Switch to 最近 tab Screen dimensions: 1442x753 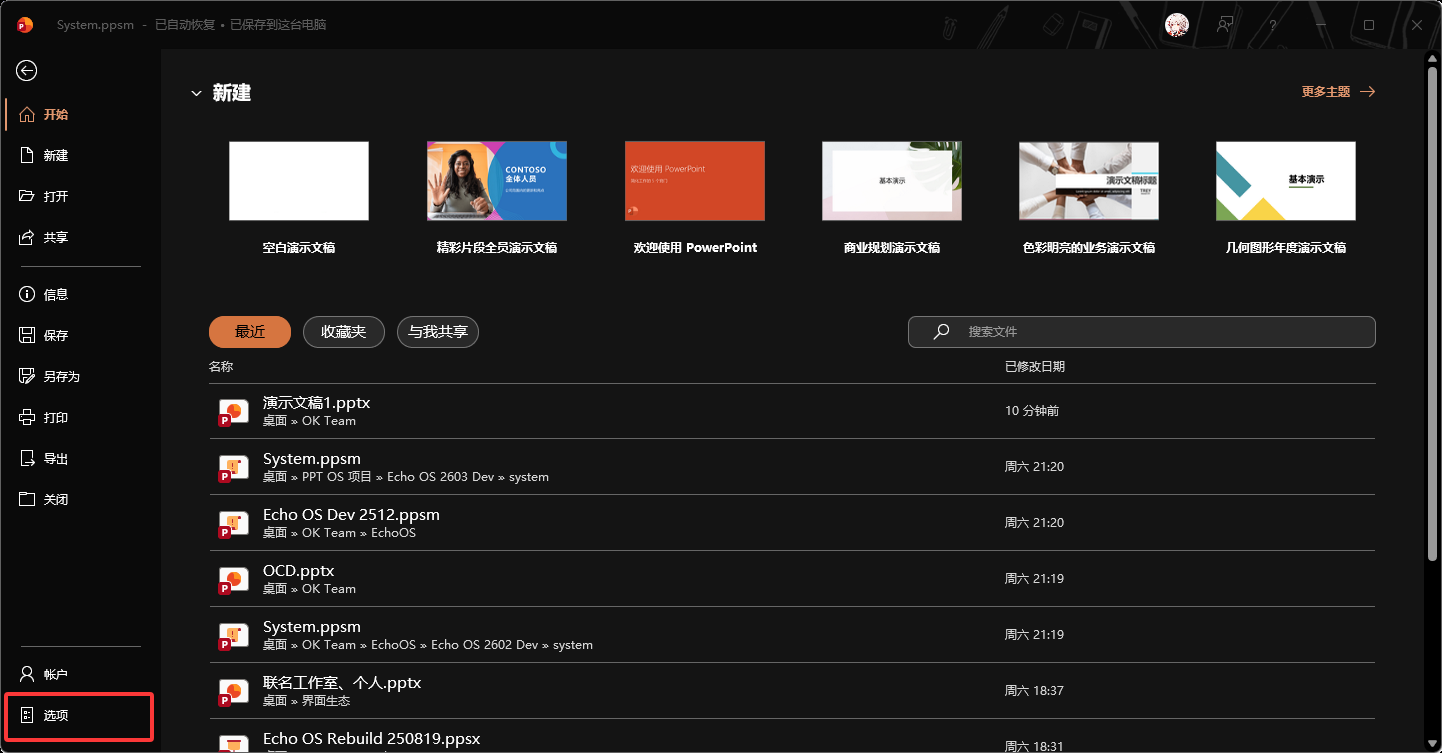point(250,332)
